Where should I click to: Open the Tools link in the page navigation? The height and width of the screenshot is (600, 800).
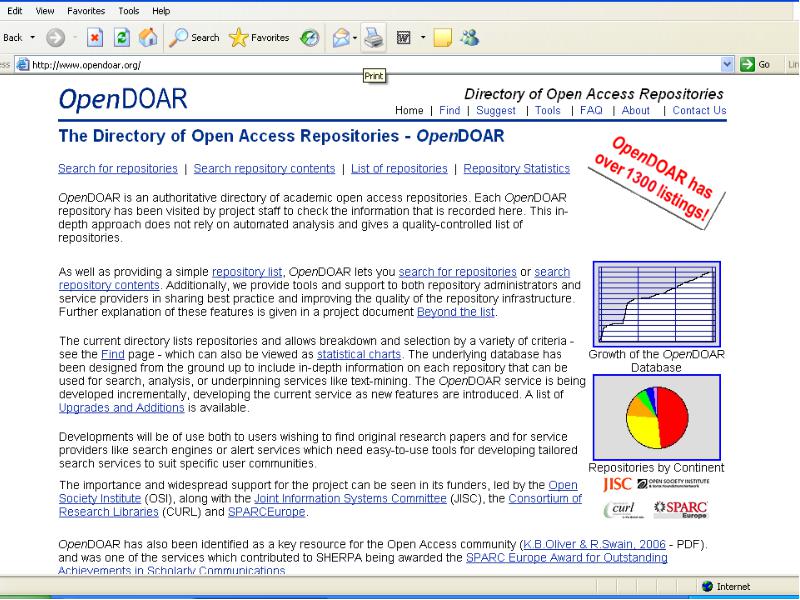(548, 110)
